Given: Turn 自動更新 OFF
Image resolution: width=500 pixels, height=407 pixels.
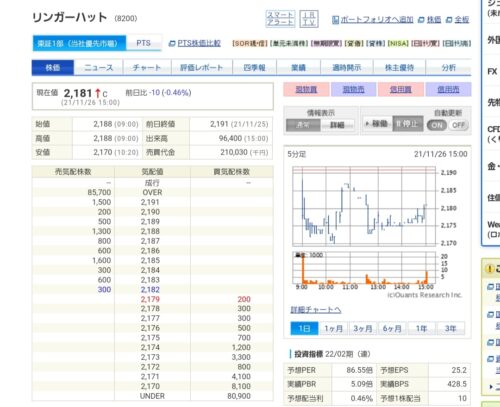Looking at the screenshot, I should click(x=458, y=125).
